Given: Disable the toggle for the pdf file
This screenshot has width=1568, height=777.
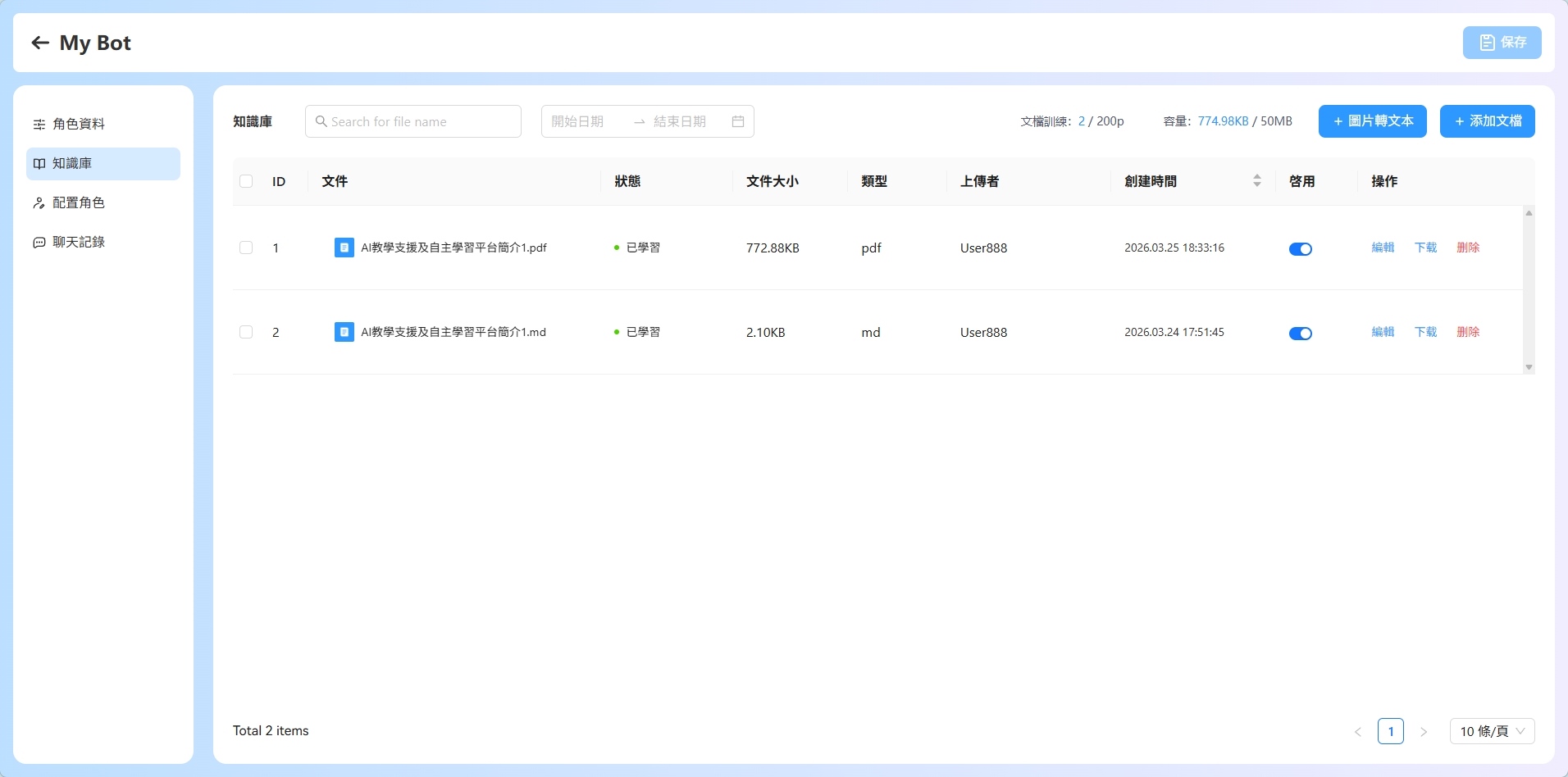Looking at the screenshot, I should point(1301,249).
